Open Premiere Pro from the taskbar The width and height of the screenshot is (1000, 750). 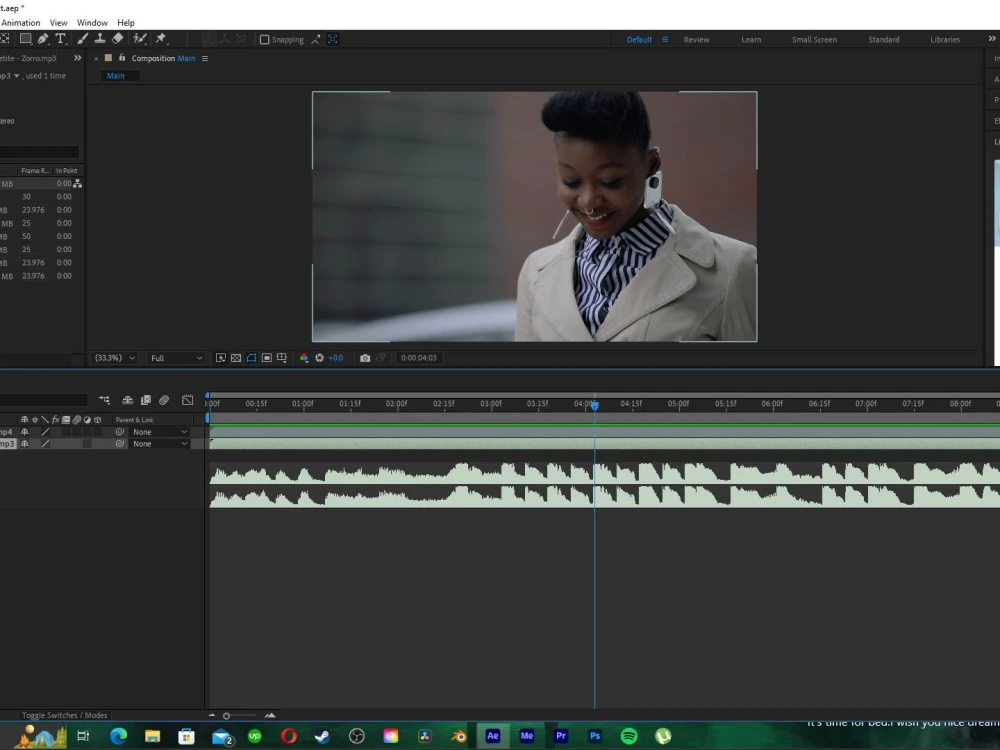click(561, 736)
